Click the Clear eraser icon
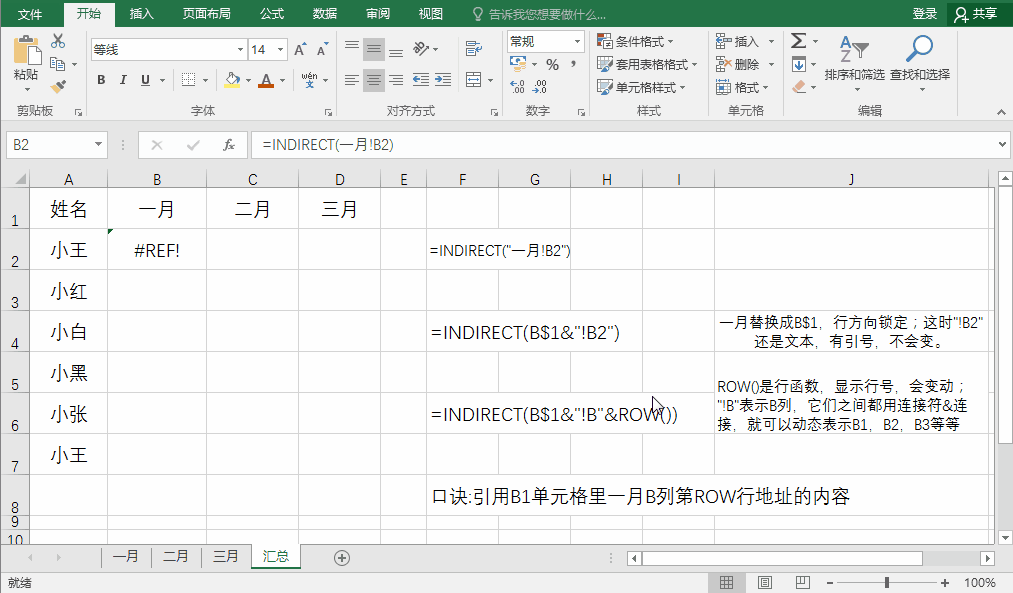The image size is (1013, 593). 799,87
